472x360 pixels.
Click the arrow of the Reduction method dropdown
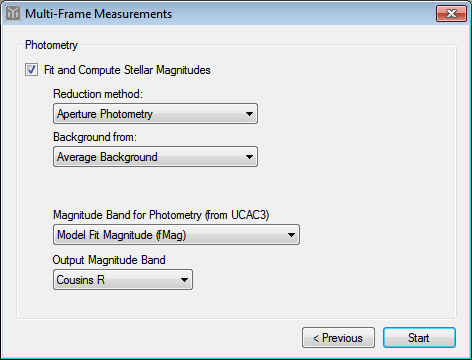[x=249, y=114]
